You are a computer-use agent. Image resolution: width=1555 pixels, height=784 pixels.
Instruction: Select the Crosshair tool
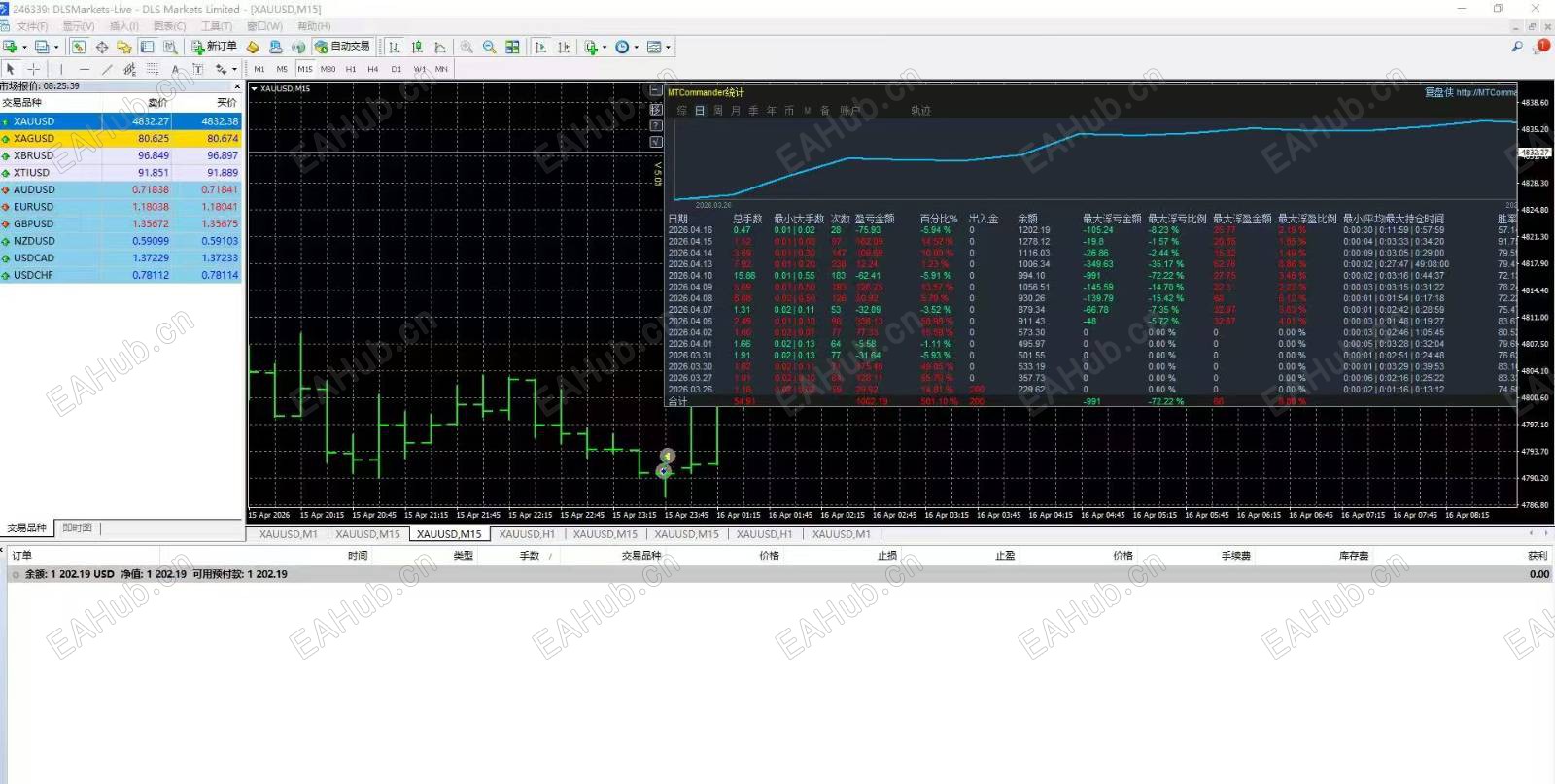(x=34, y=69)
